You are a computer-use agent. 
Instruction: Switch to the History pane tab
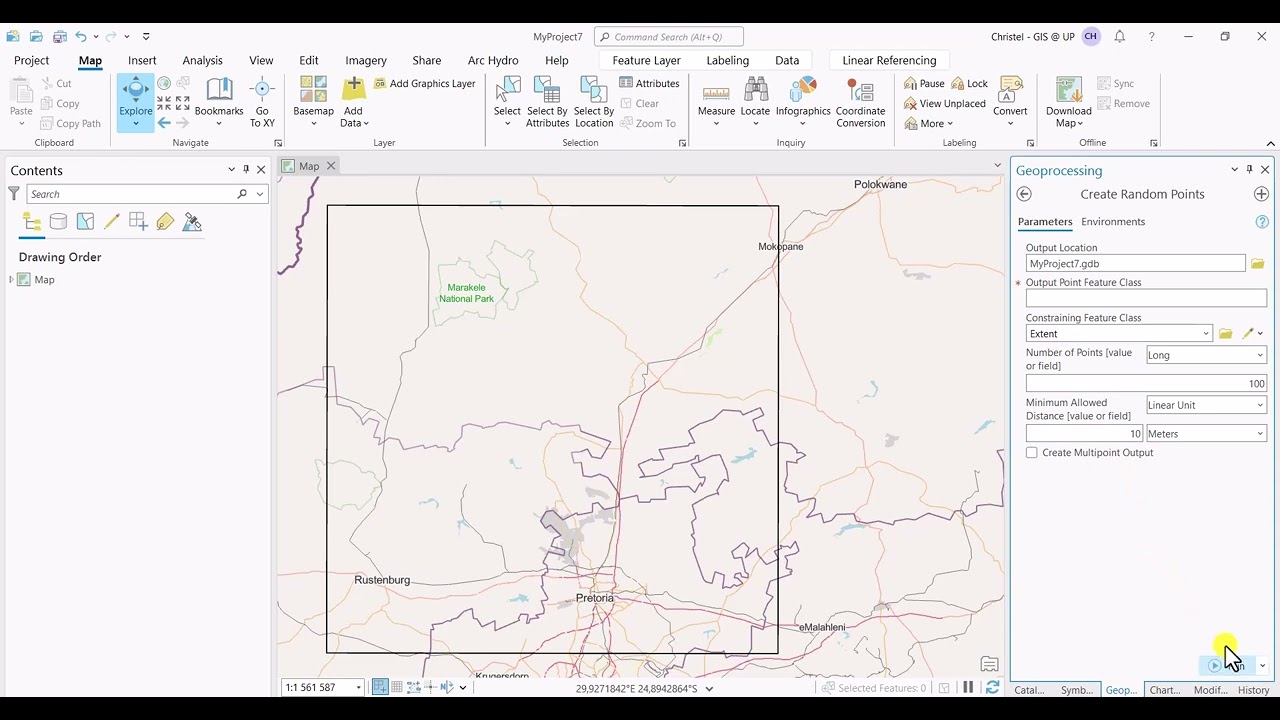pos(1253,690)
